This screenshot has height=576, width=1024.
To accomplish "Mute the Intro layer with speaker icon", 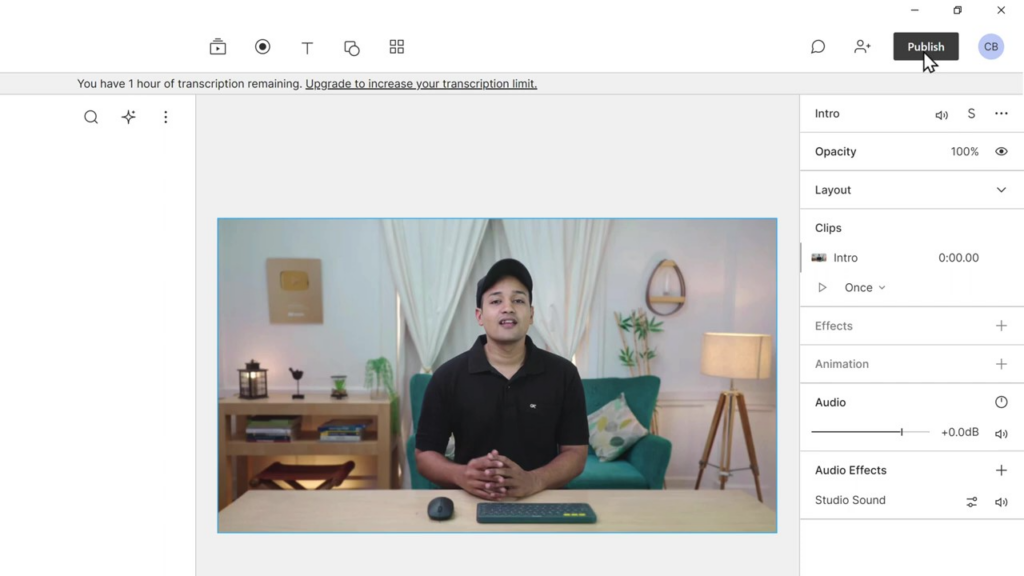I will tap(941, 115).
